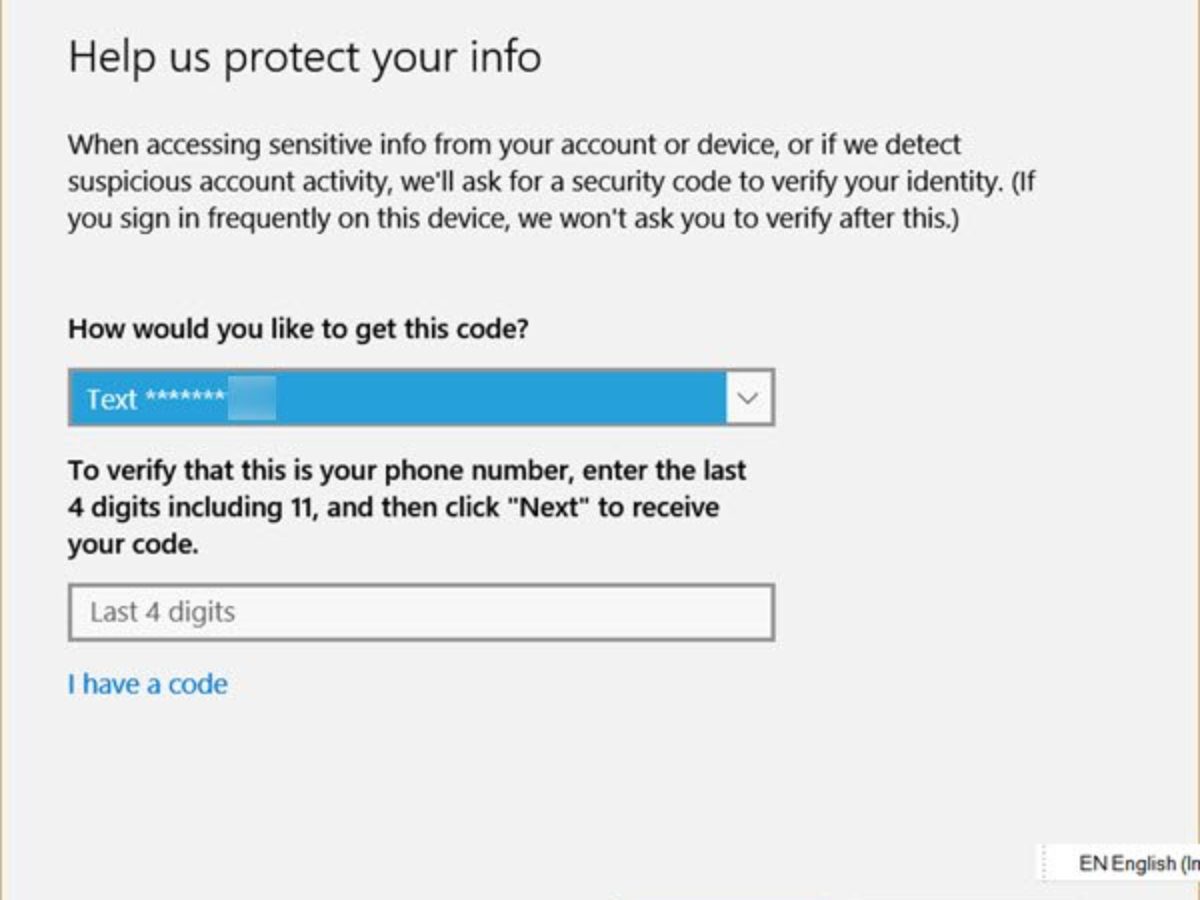This screenshot has height=900, width=1200.
Task: Click the "How would you like to get this code?" label
Action: [298, 329]
